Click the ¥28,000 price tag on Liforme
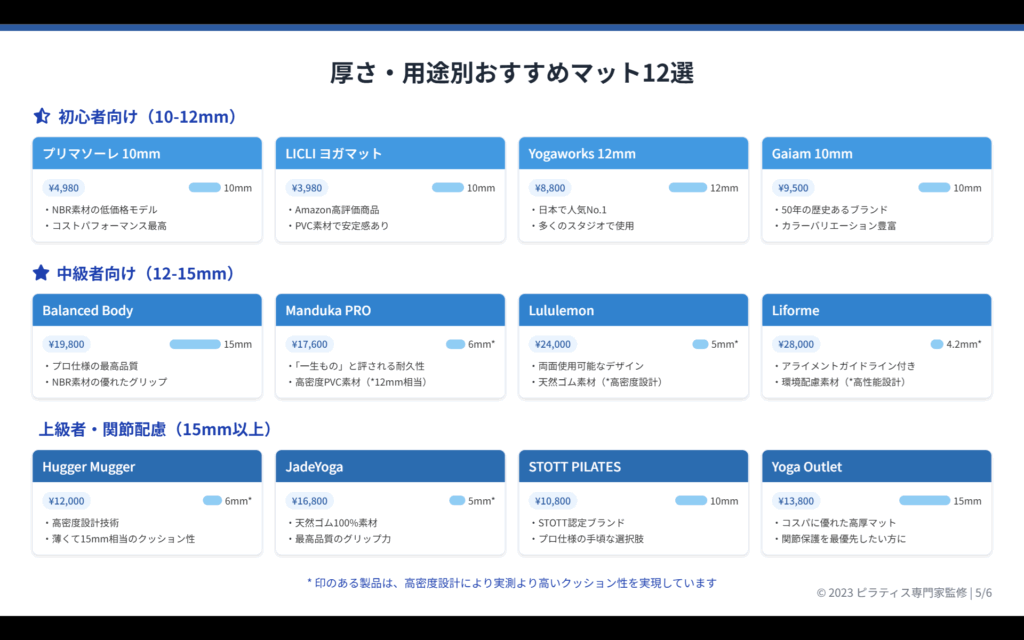This screenshot has width=1024, height=640. pyautogui.click(x=796, y=344)
